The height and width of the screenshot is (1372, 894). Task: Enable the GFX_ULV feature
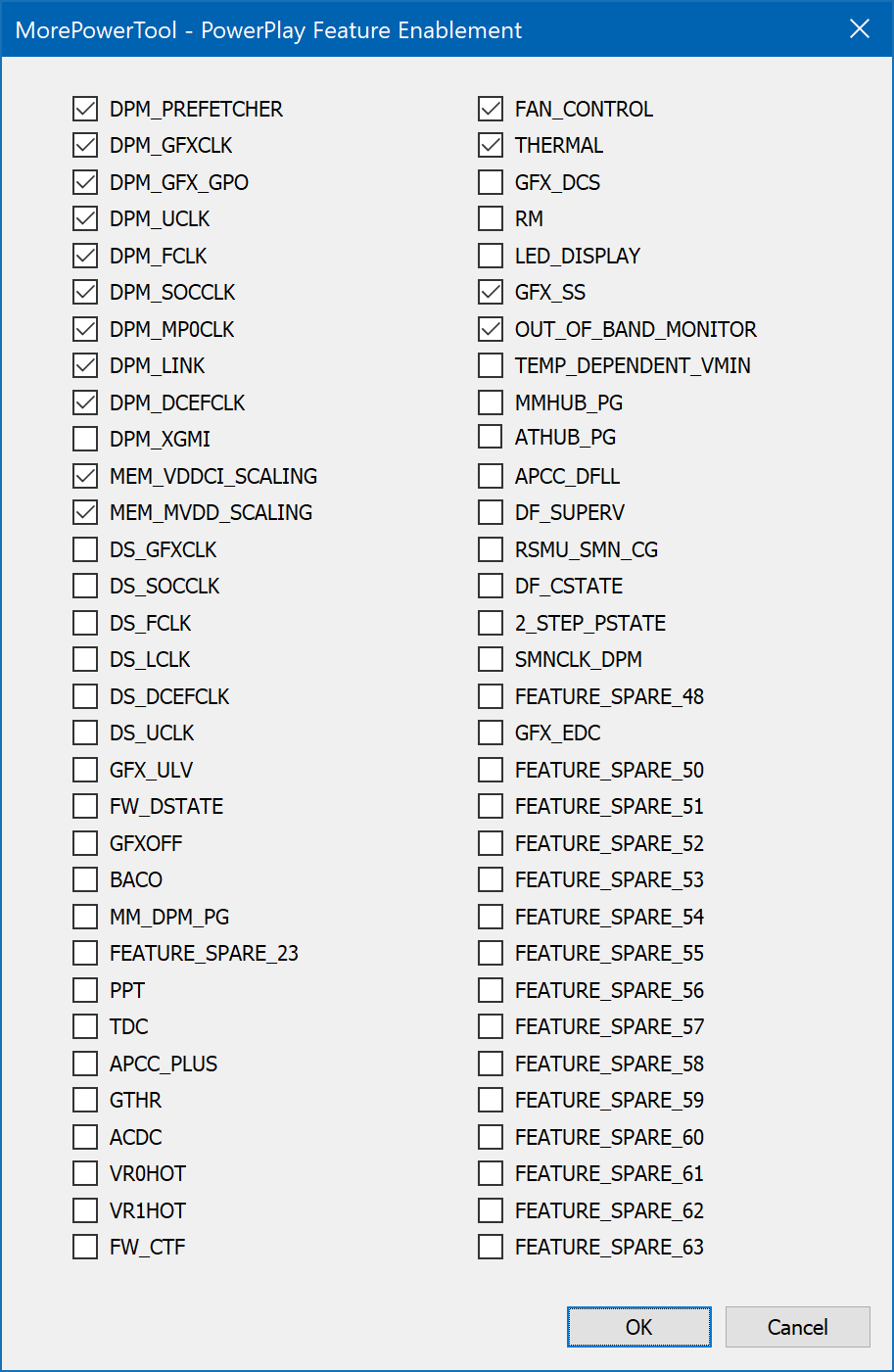point(85,770)
